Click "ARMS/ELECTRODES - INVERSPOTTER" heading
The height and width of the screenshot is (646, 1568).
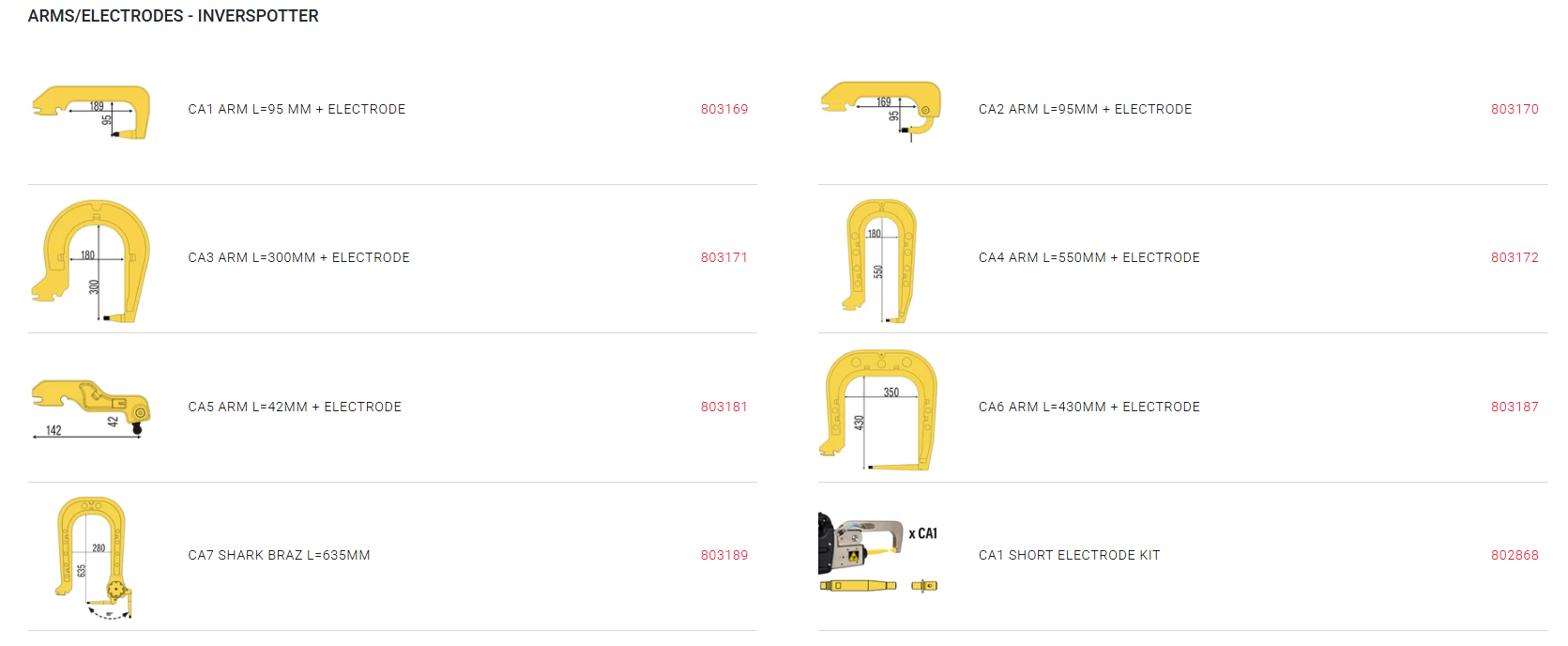pyautogui.click(x=174, y=16)
